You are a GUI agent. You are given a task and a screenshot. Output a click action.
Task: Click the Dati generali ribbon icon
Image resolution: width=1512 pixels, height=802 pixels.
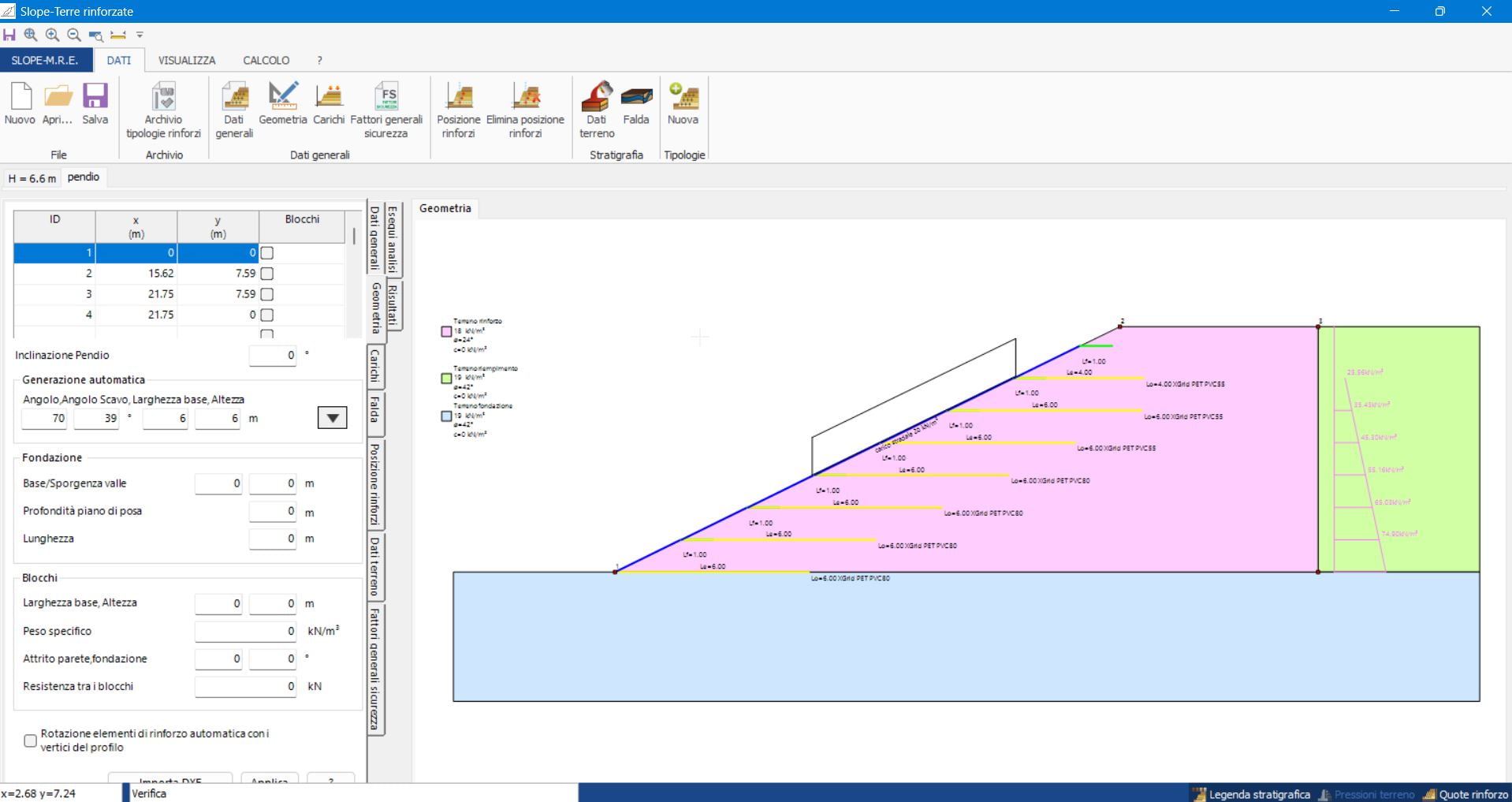click(234, 97)
